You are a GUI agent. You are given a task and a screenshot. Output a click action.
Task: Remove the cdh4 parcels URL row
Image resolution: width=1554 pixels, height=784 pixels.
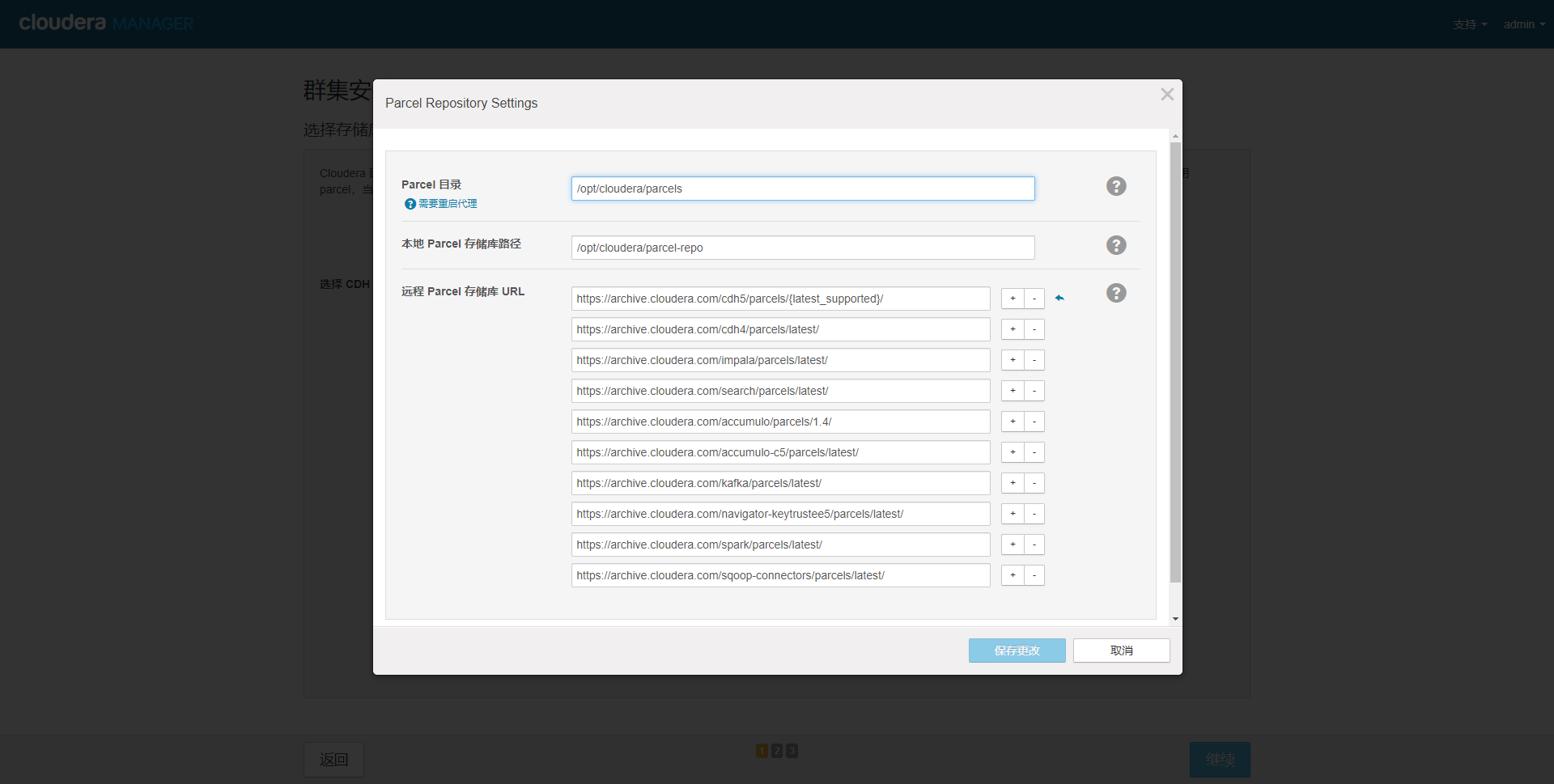1034,329
